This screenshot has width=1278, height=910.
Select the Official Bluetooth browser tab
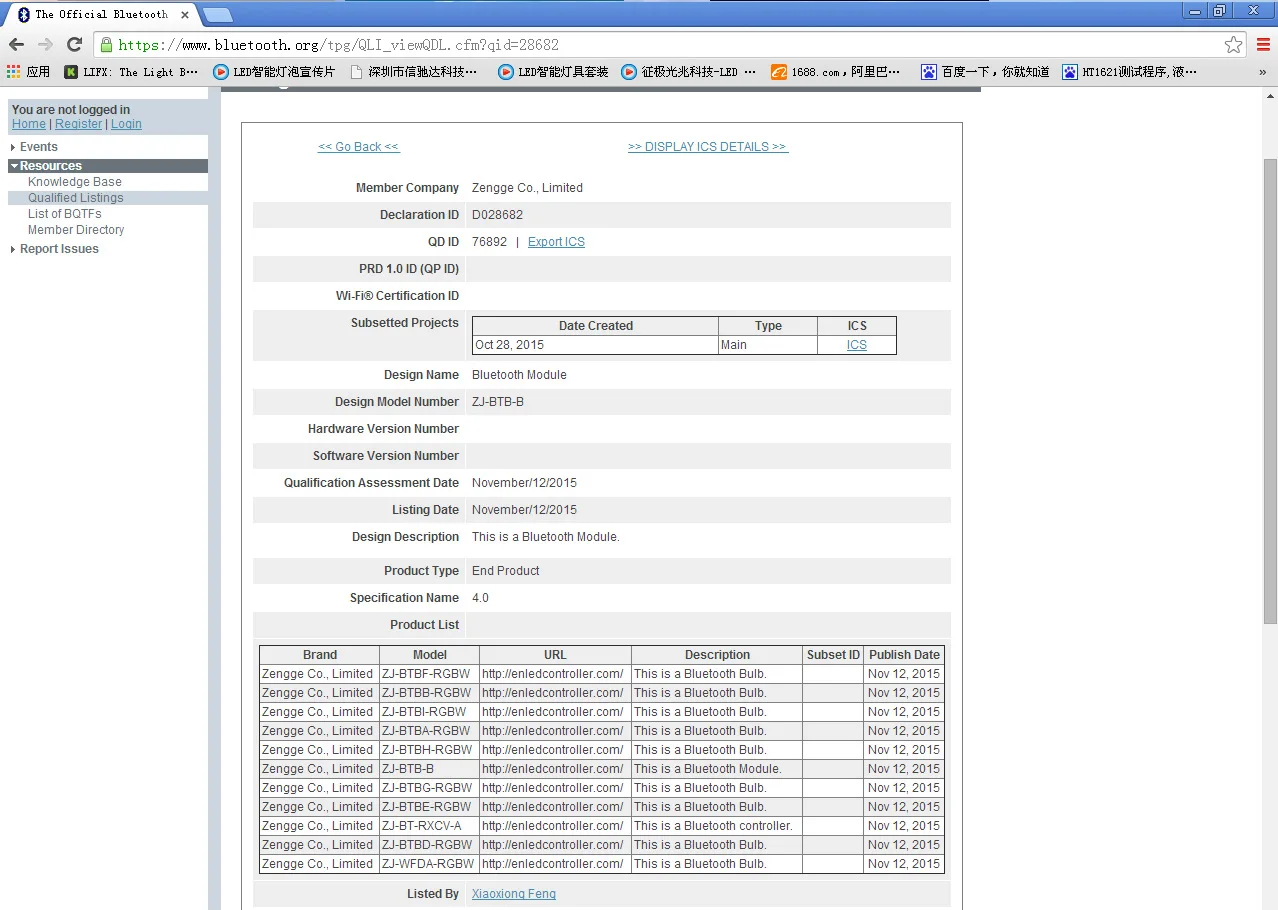point(100,15)
